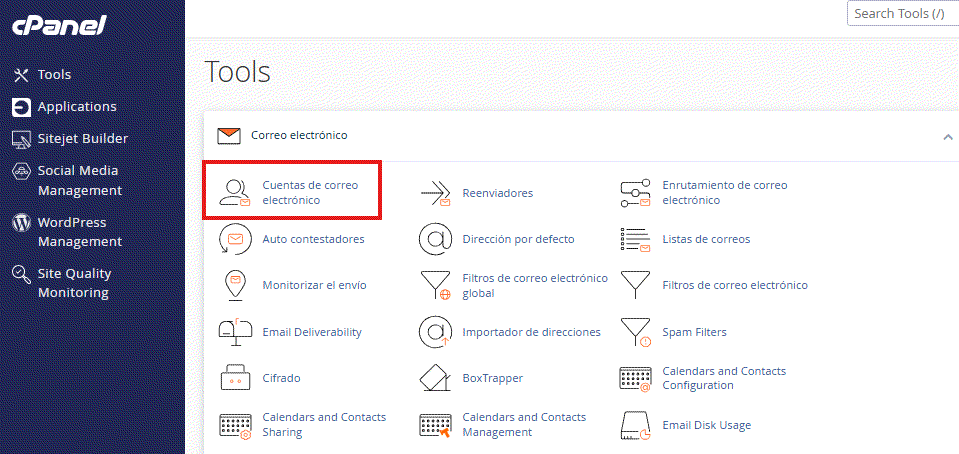Image resolution: width=959 pixels, height=454 pixels.
Task: Collapse the Correo electrónico section chevron
Action: pos(947,136)
